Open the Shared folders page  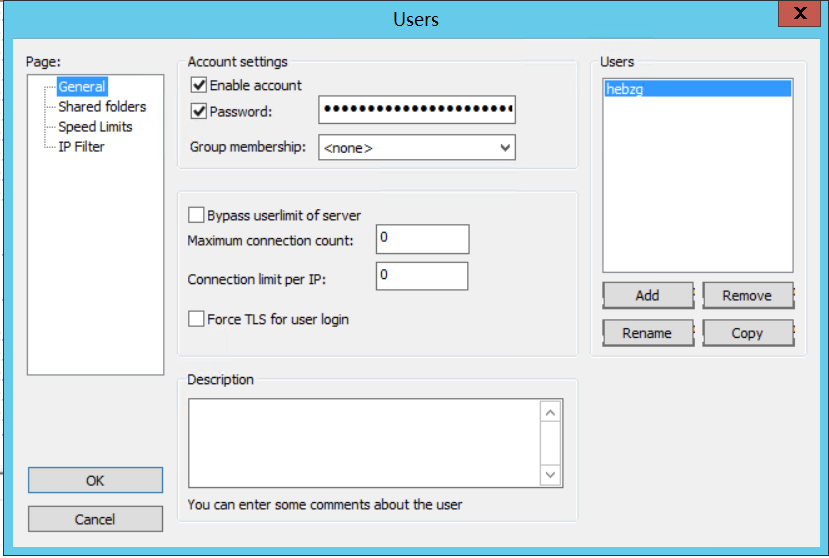102,107
